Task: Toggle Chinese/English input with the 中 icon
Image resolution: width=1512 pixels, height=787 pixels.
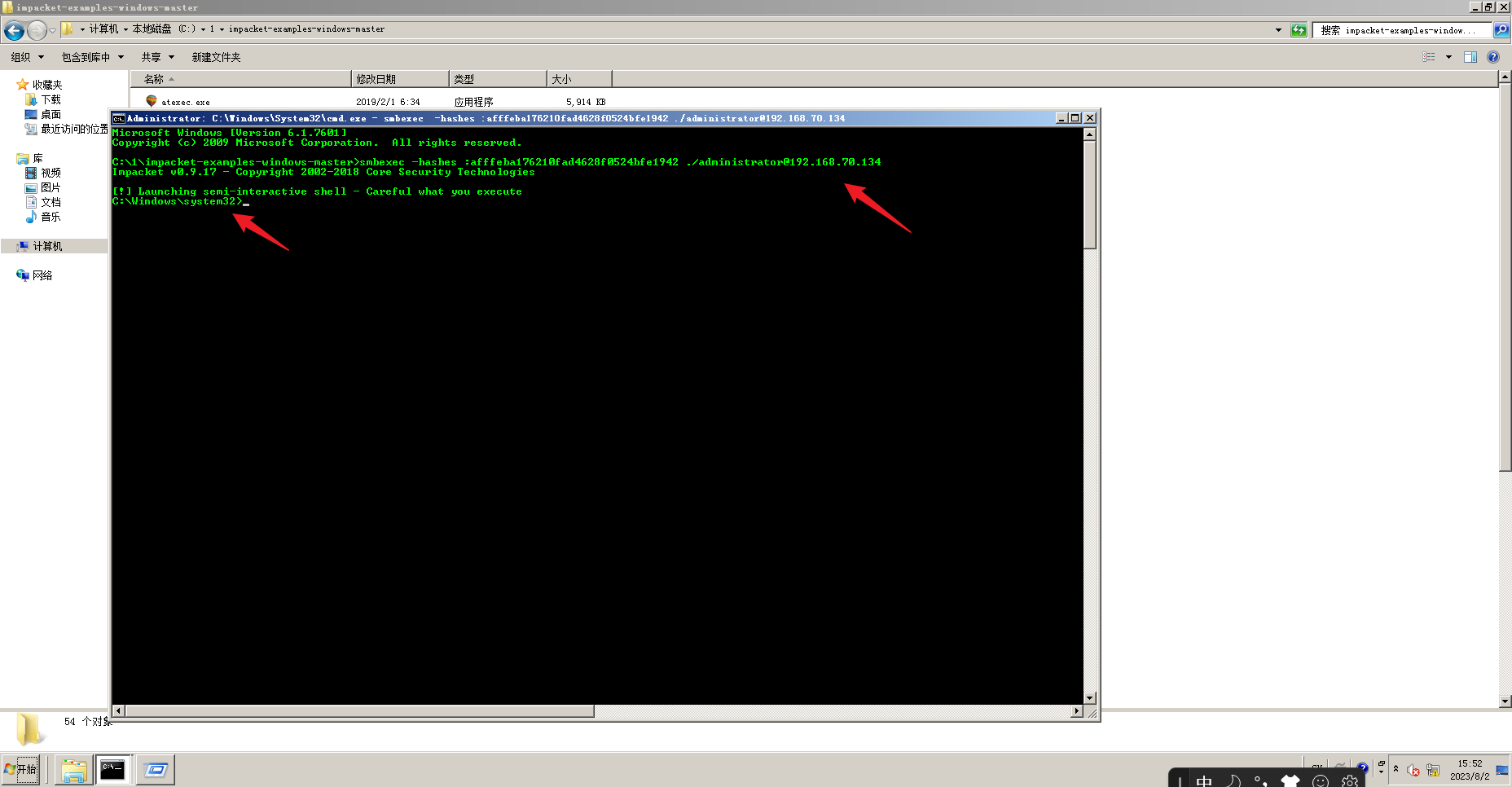Action: [1205, 780]
